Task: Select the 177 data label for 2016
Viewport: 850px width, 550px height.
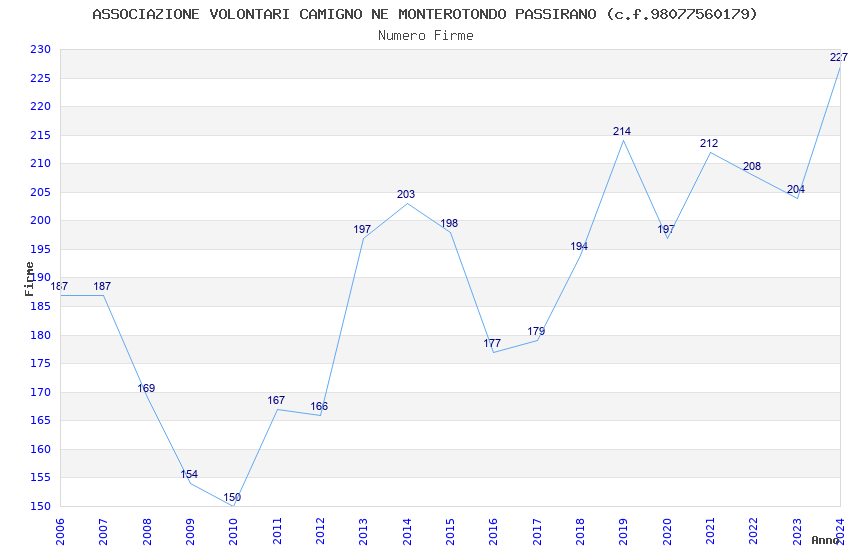Action: pyautogui.click(x=492, y=343)
